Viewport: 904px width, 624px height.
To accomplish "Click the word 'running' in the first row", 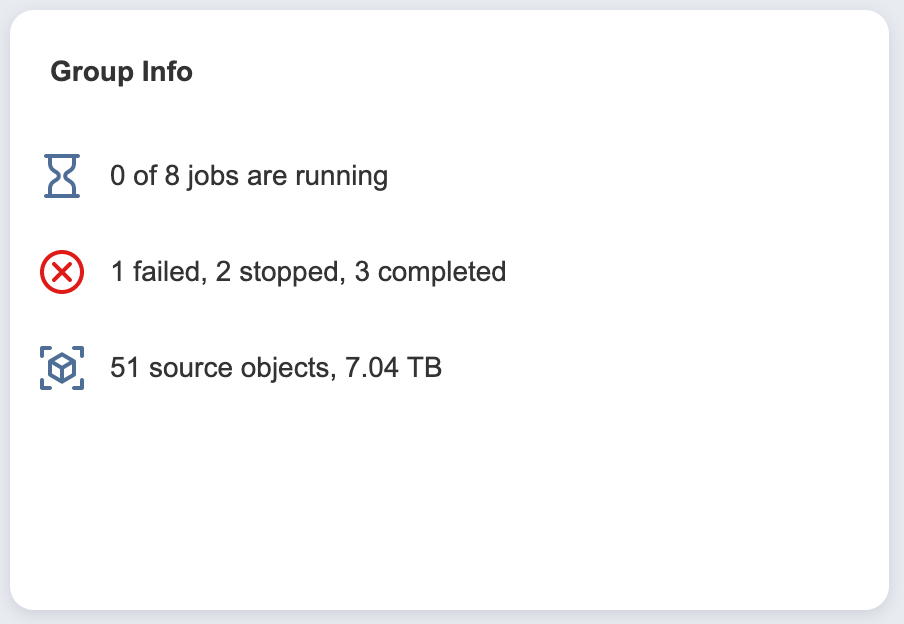I will point(341,176).
